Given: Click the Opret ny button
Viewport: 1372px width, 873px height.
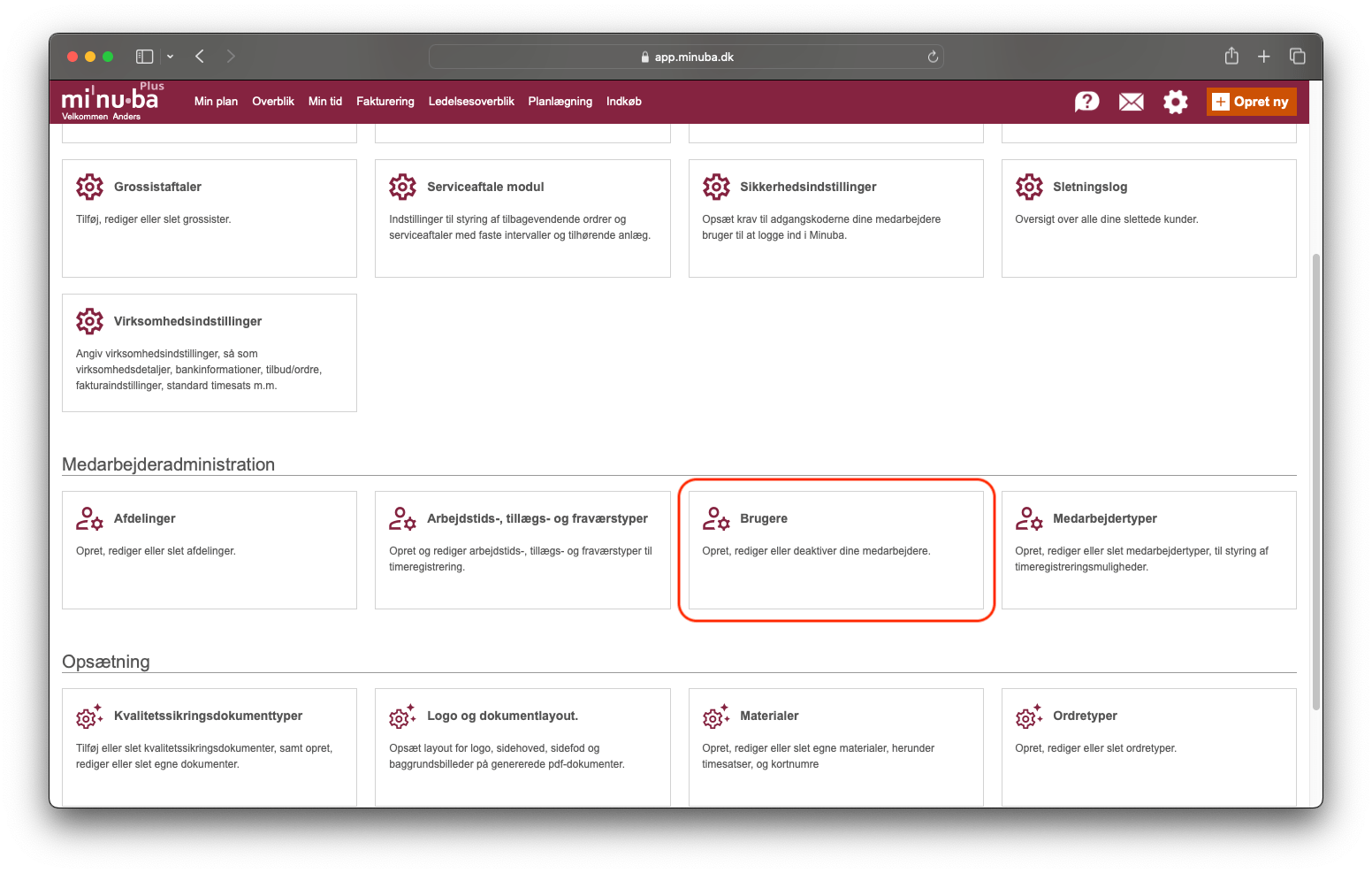Looking at the screenshot, I should (x=1252, y=102).
